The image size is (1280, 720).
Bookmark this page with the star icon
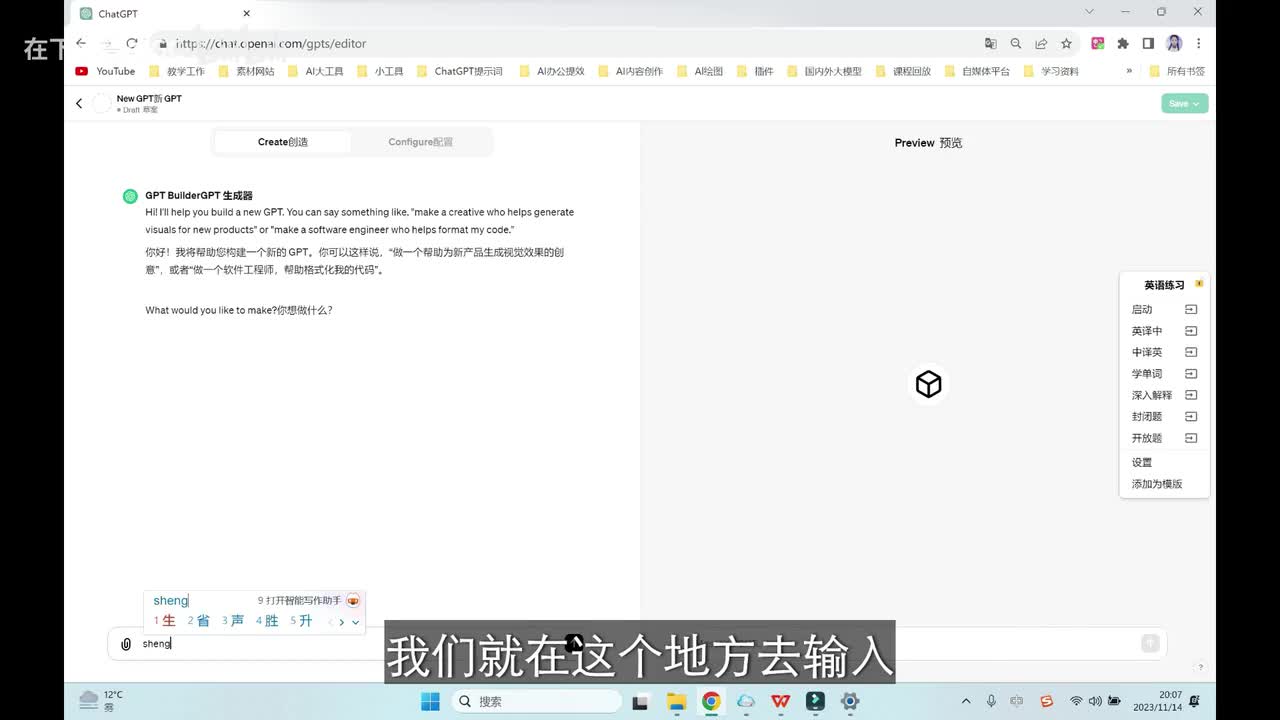click(x=1066, y=43)
